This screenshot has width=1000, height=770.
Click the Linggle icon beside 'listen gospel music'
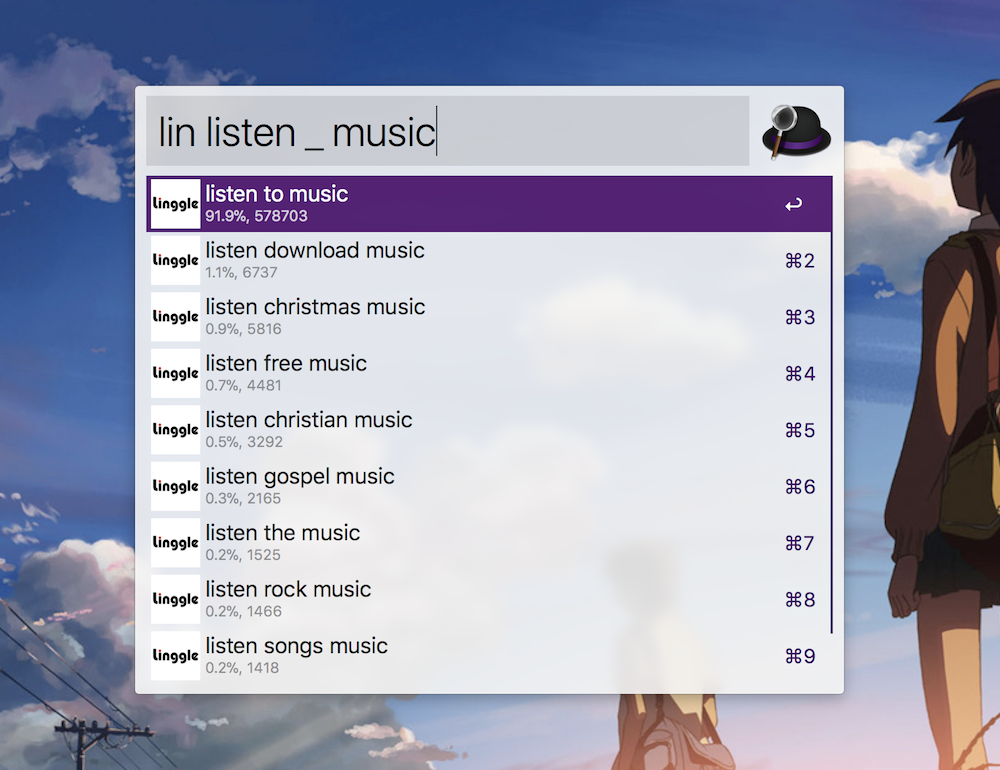(175, 486)
